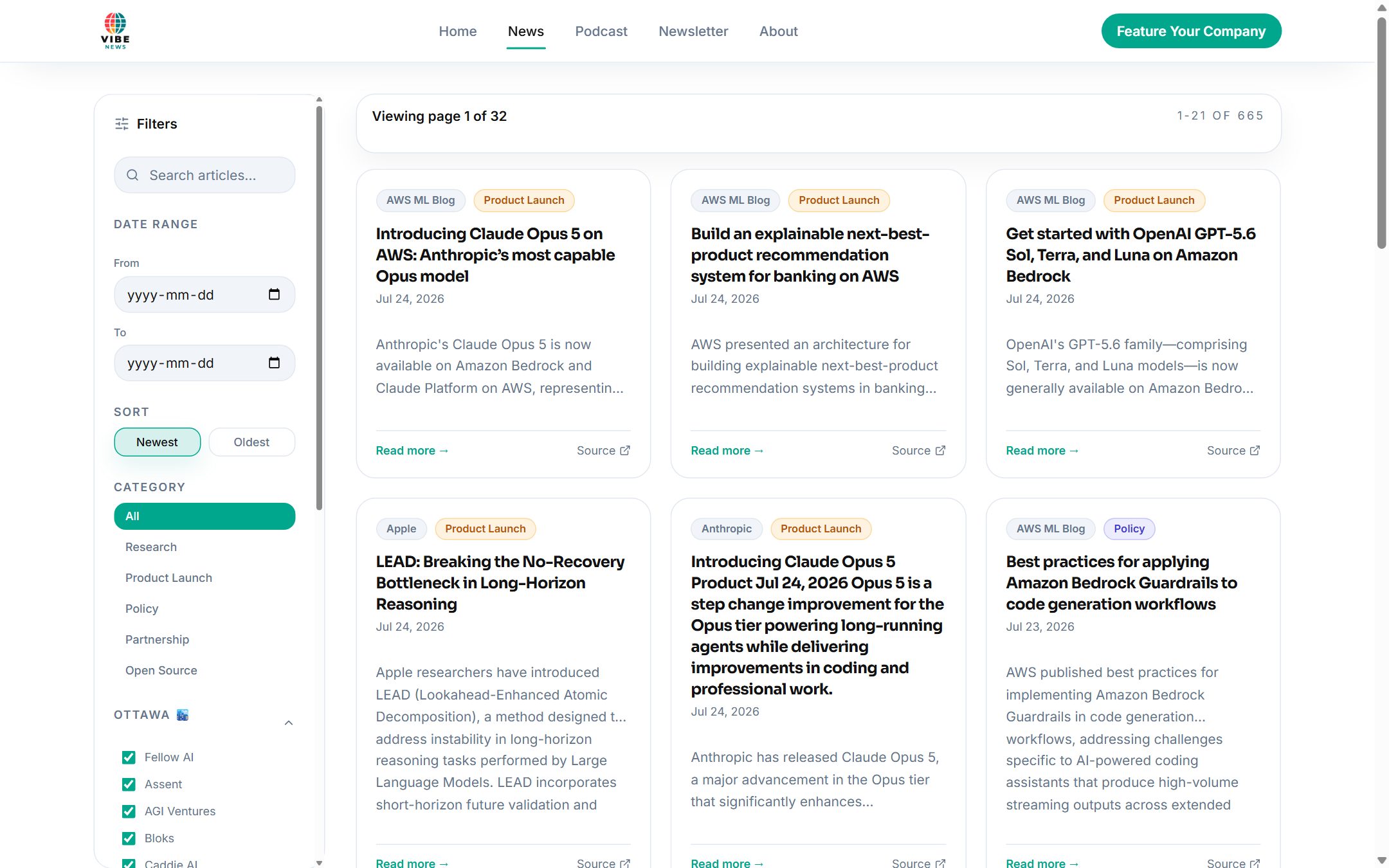
Task: Read more on Claude Opus 5 AWS article
Action: pyautogui.click(x=412, y=451)
